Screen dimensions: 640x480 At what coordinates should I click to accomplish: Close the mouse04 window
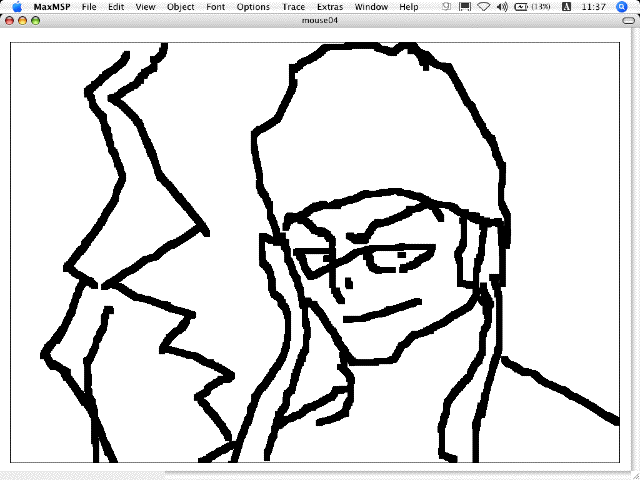9,20
